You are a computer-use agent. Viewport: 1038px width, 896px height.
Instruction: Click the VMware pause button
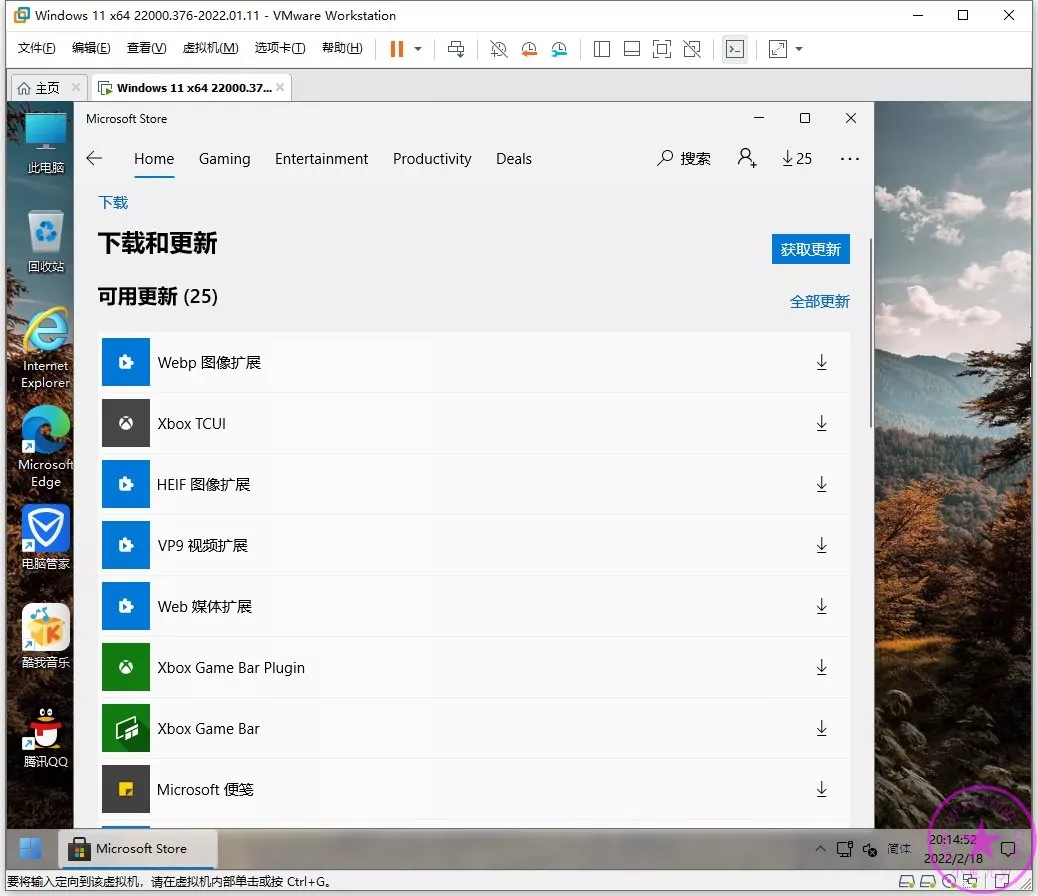pos(397,48)
